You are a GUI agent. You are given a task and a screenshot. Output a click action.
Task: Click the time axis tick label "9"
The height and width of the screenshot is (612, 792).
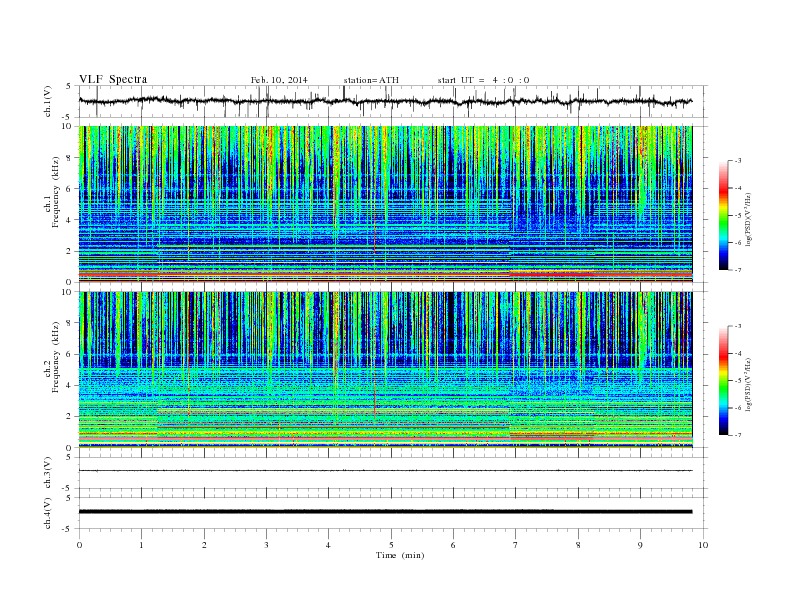(640, 545)
